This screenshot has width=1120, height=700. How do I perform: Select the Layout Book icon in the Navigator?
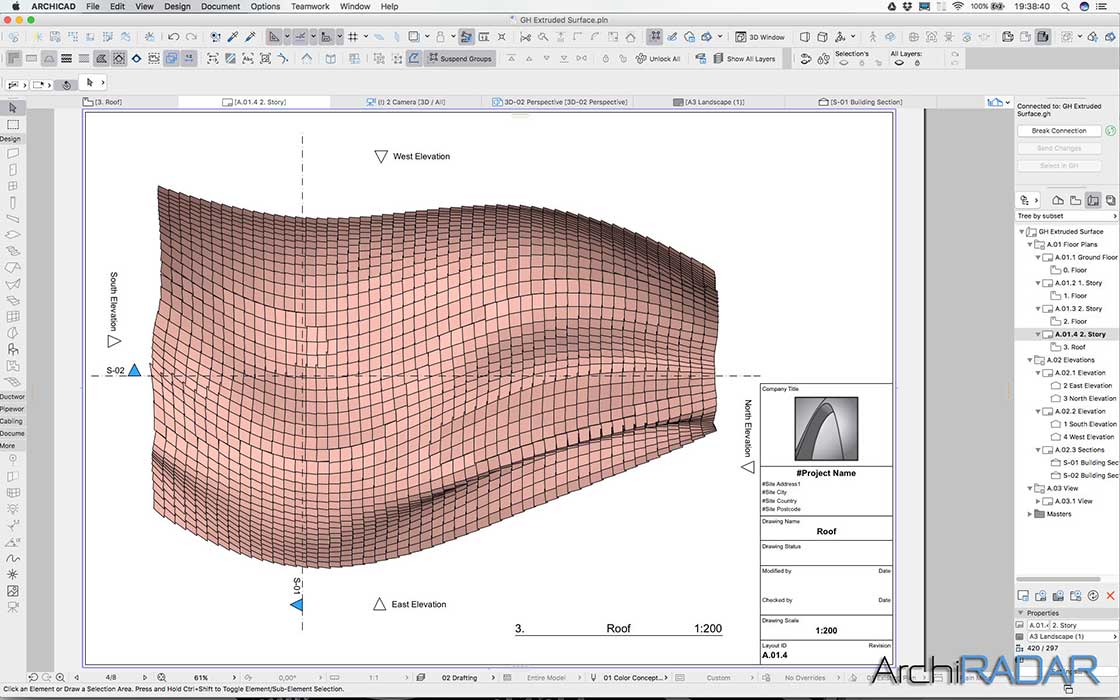pos(1093,200)
